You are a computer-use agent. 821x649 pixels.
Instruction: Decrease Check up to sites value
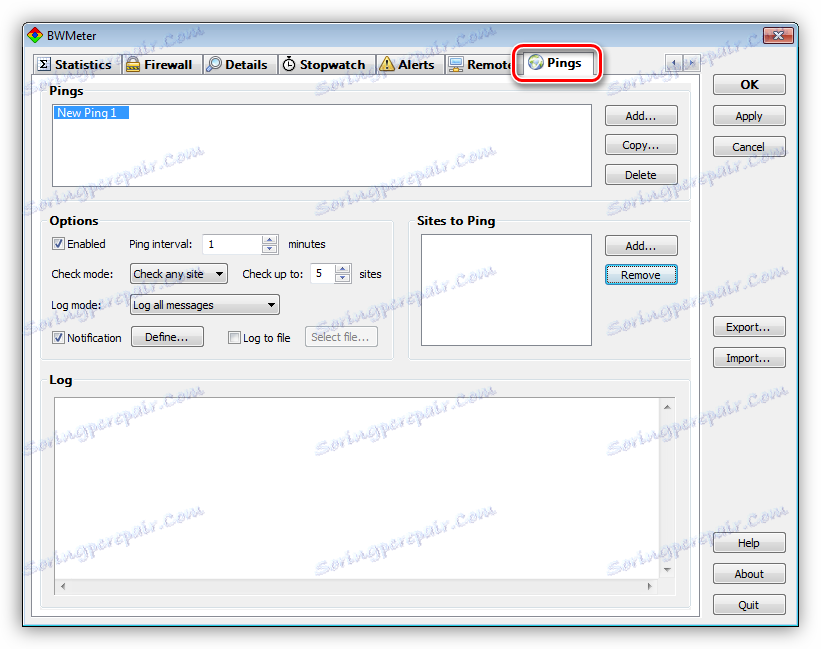342,278
